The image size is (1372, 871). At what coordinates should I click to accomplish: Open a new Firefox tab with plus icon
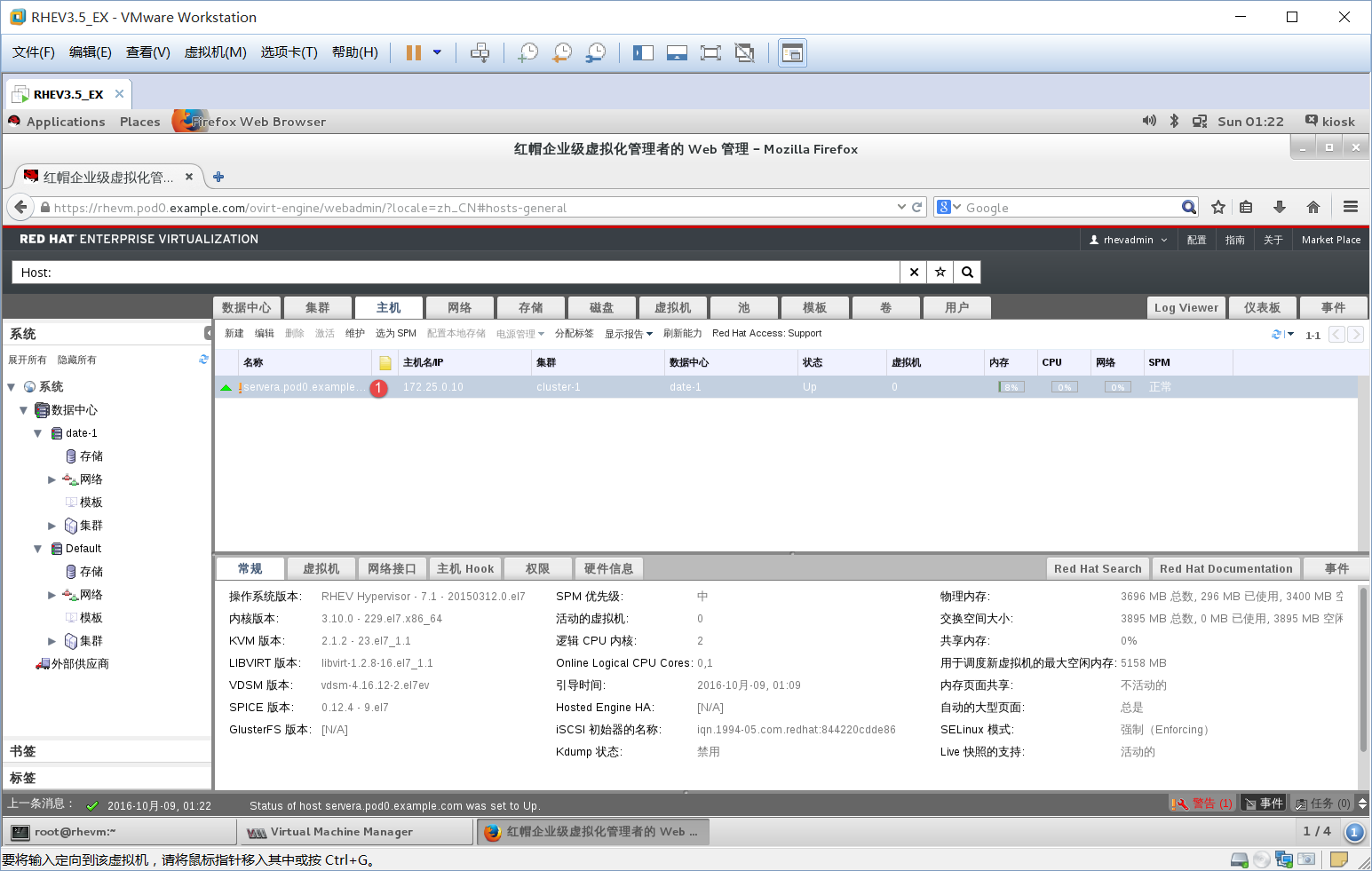pos(218,177)
